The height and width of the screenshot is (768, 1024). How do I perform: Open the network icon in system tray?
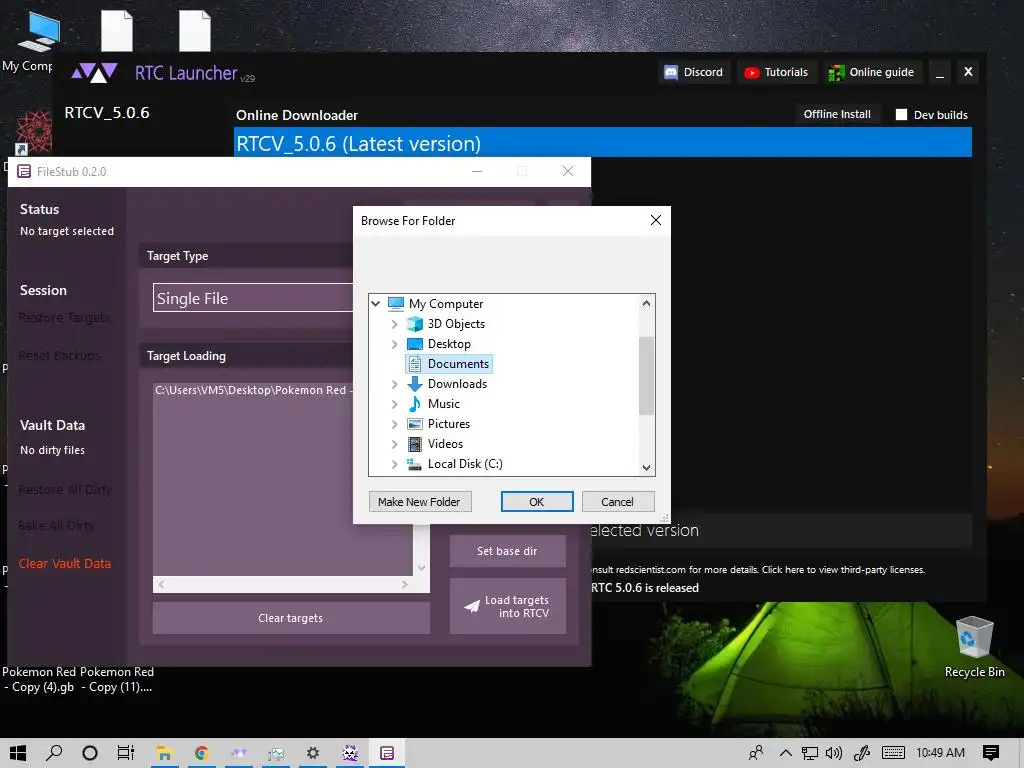tap(810, 753)
